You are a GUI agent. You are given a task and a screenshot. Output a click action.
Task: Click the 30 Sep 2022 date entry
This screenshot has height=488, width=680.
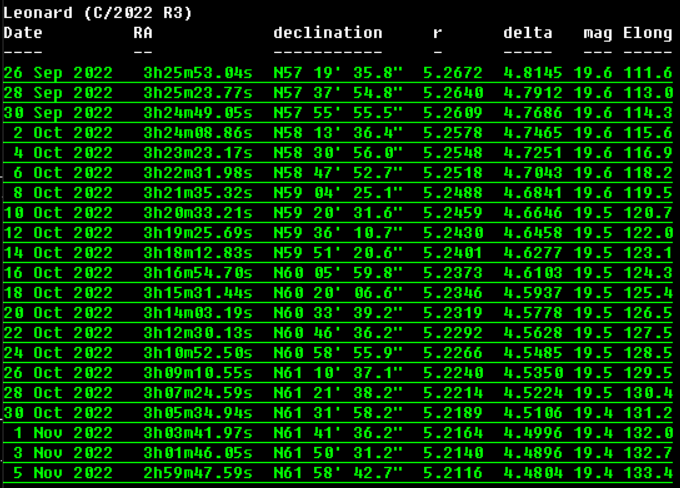point(58,113)
